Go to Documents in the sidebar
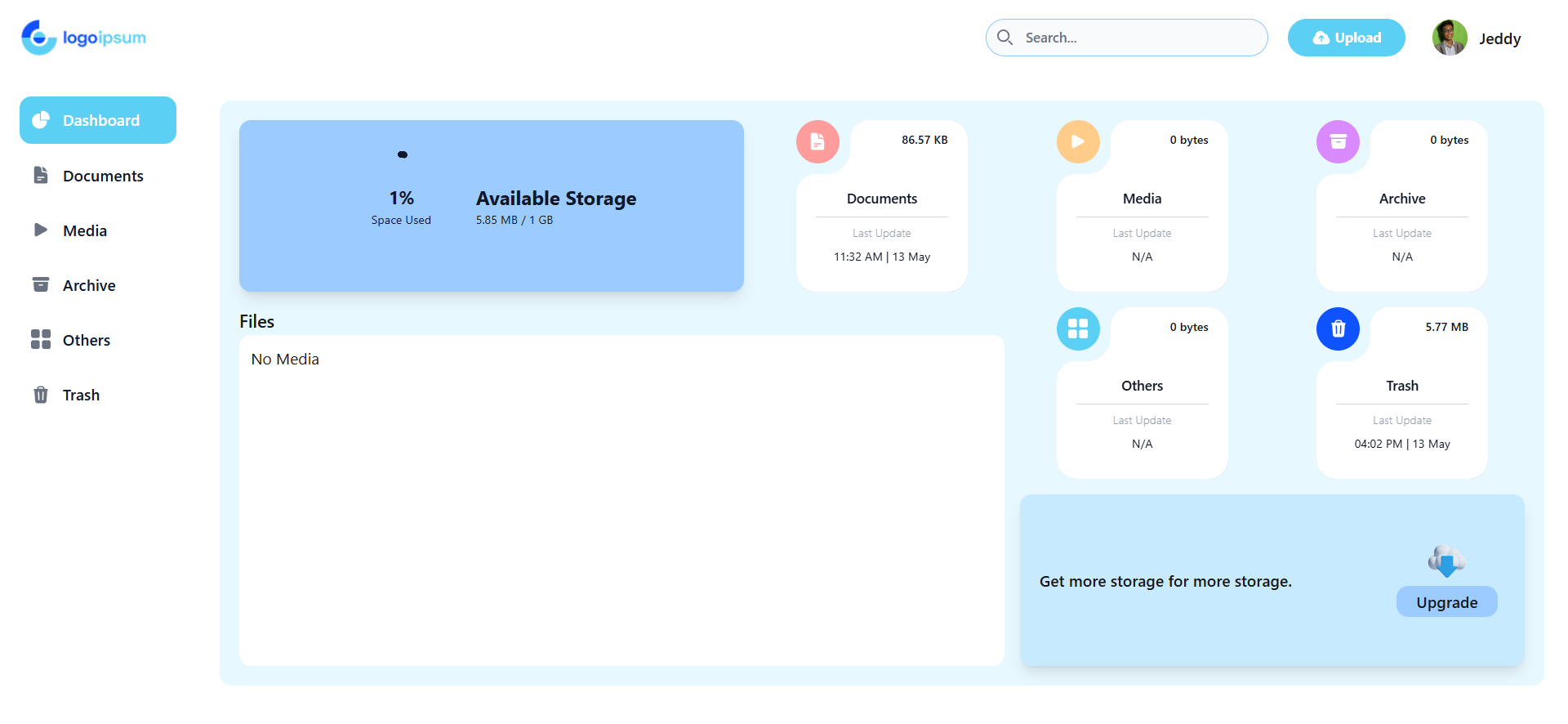This screenshot has height=724, width=1568. coord(98,176)
